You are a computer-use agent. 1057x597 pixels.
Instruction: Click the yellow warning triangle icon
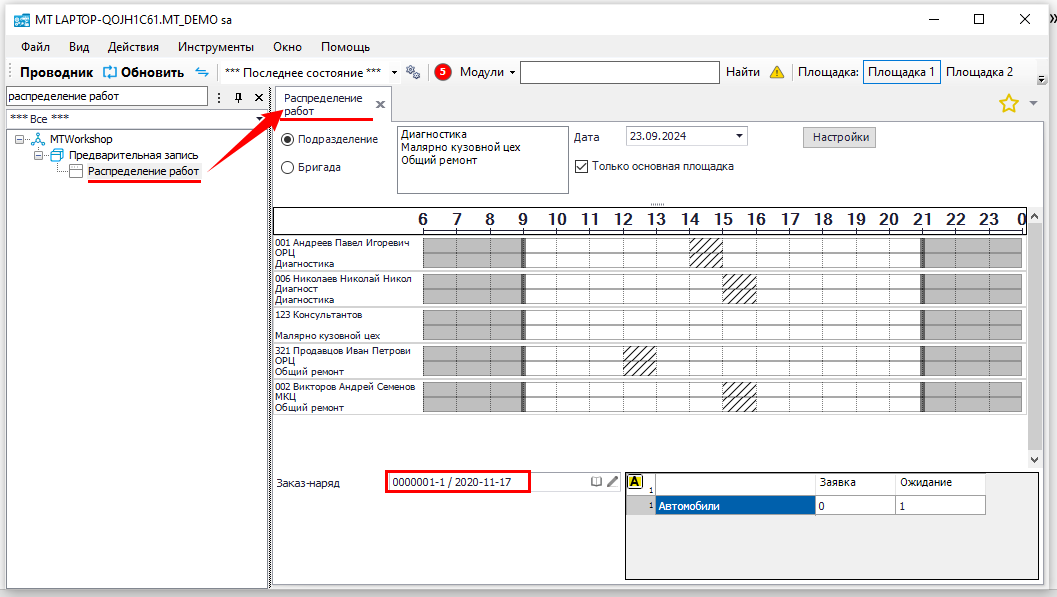click(x=777, y=72)
